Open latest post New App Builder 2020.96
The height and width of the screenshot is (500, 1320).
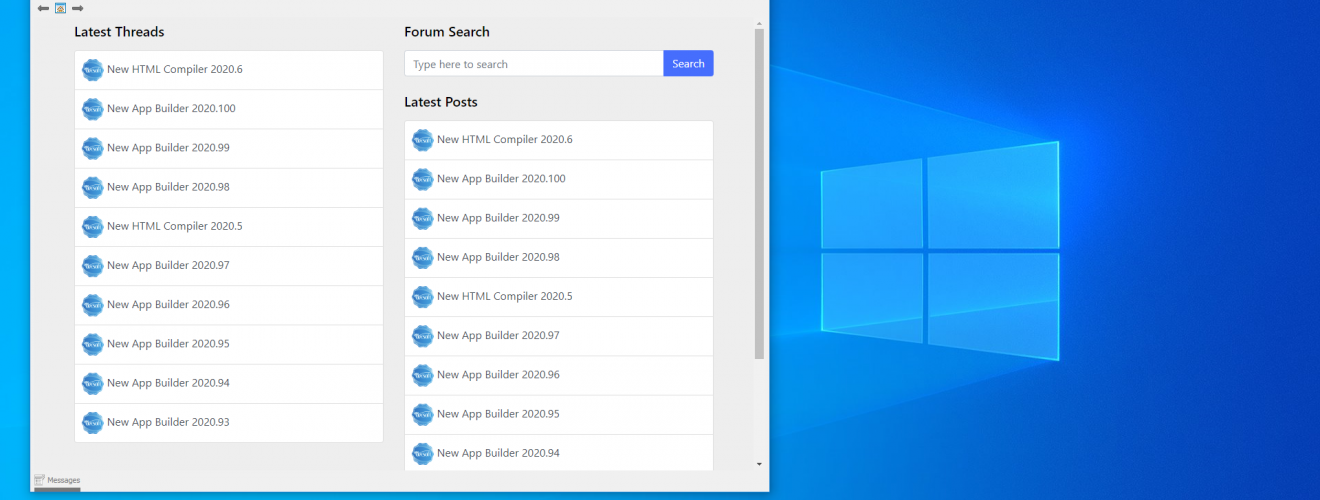point(498,375)
